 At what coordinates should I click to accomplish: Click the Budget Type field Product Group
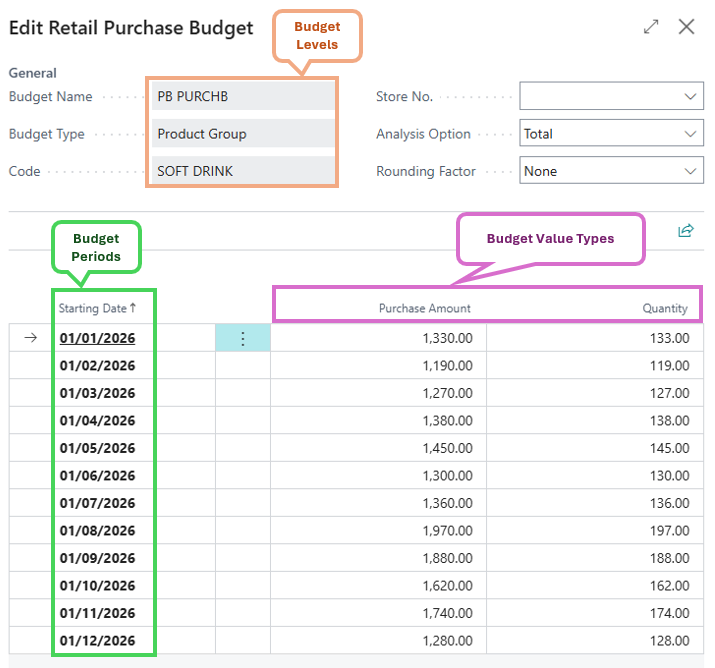coord(243,134)
